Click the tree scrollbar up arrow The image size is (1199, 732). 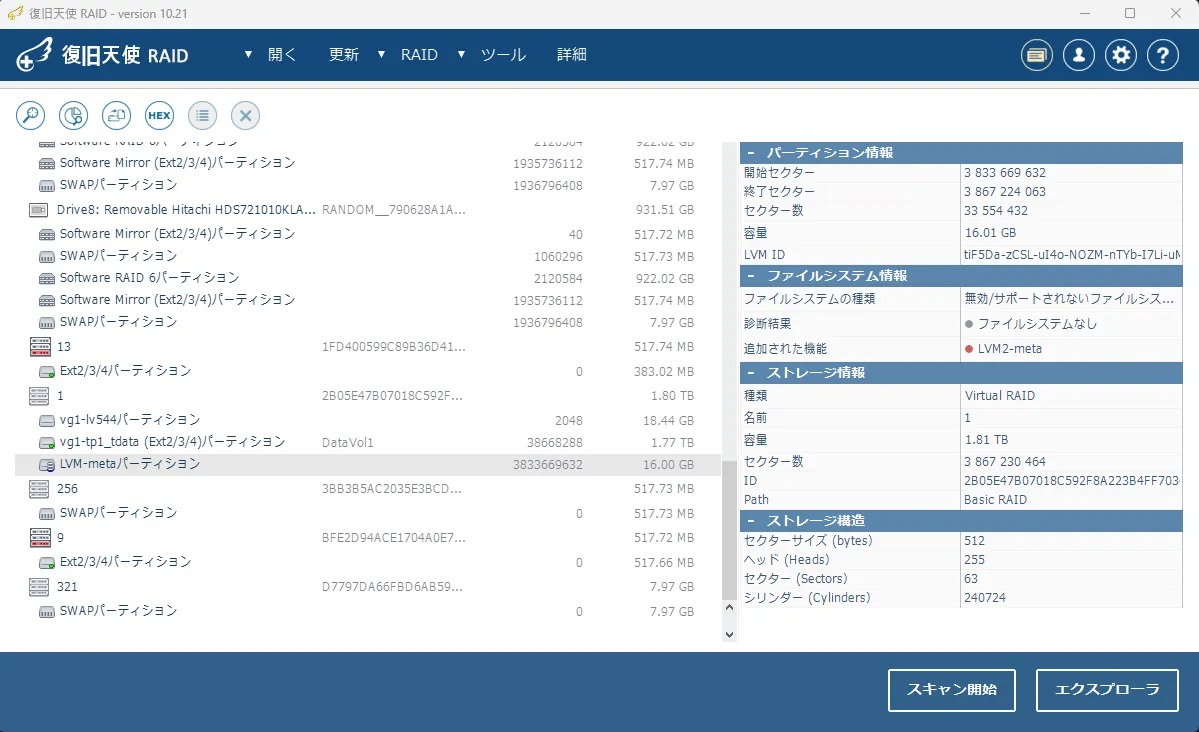(x=729, y=607)
